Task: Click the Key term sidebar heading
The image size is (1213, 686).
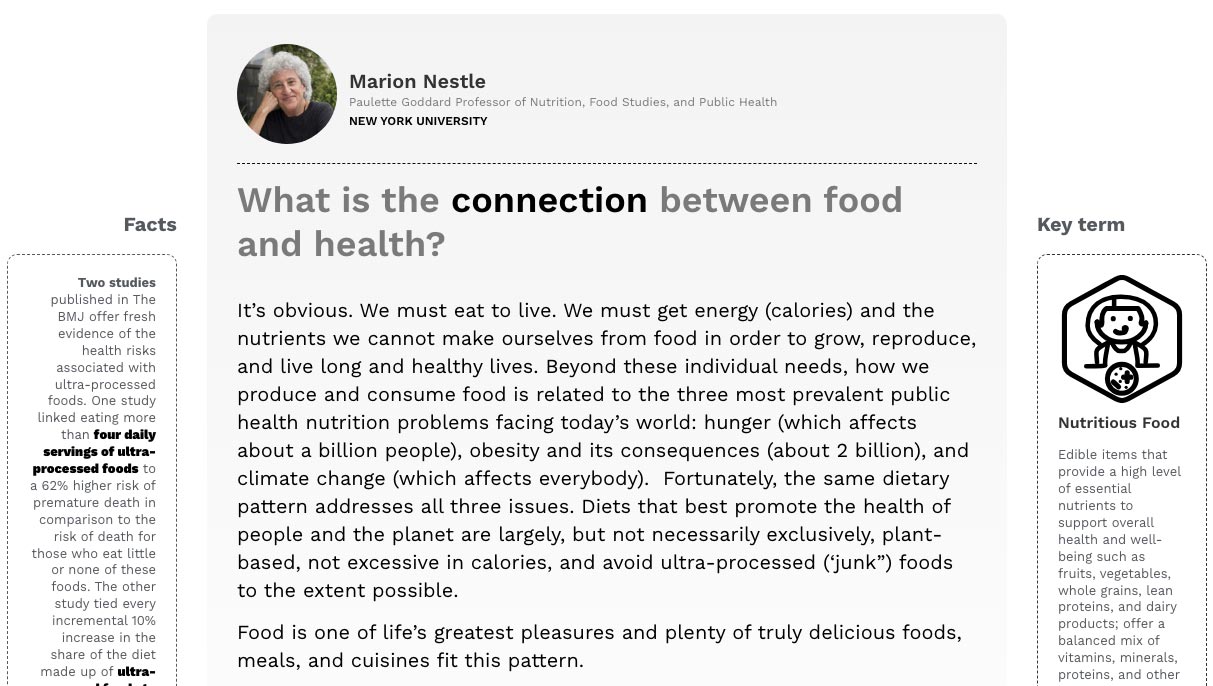Action: click(1080, 225)
